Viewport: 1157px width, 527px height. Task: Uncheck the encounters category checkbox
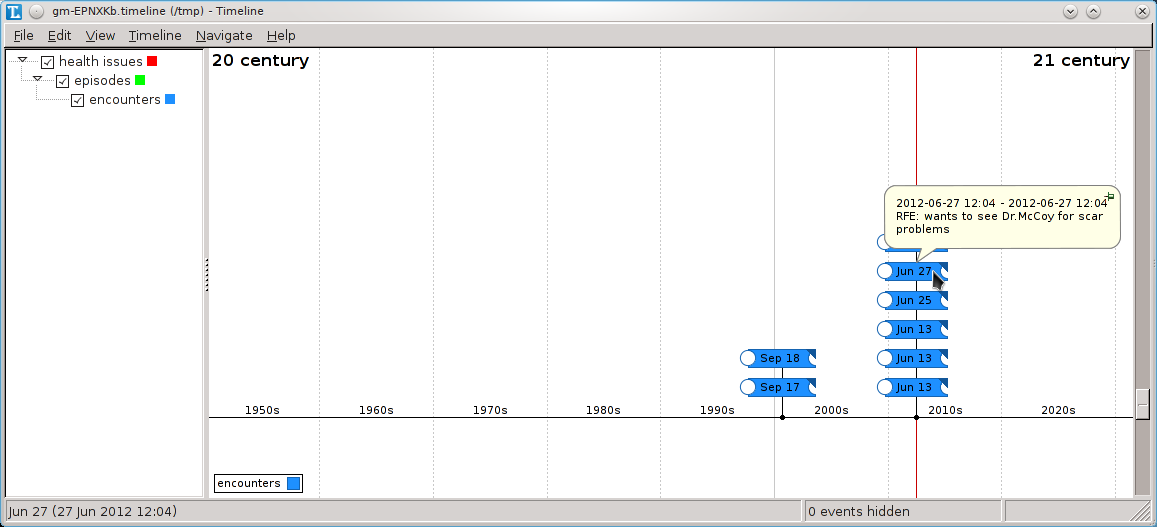tap(77, 100)
